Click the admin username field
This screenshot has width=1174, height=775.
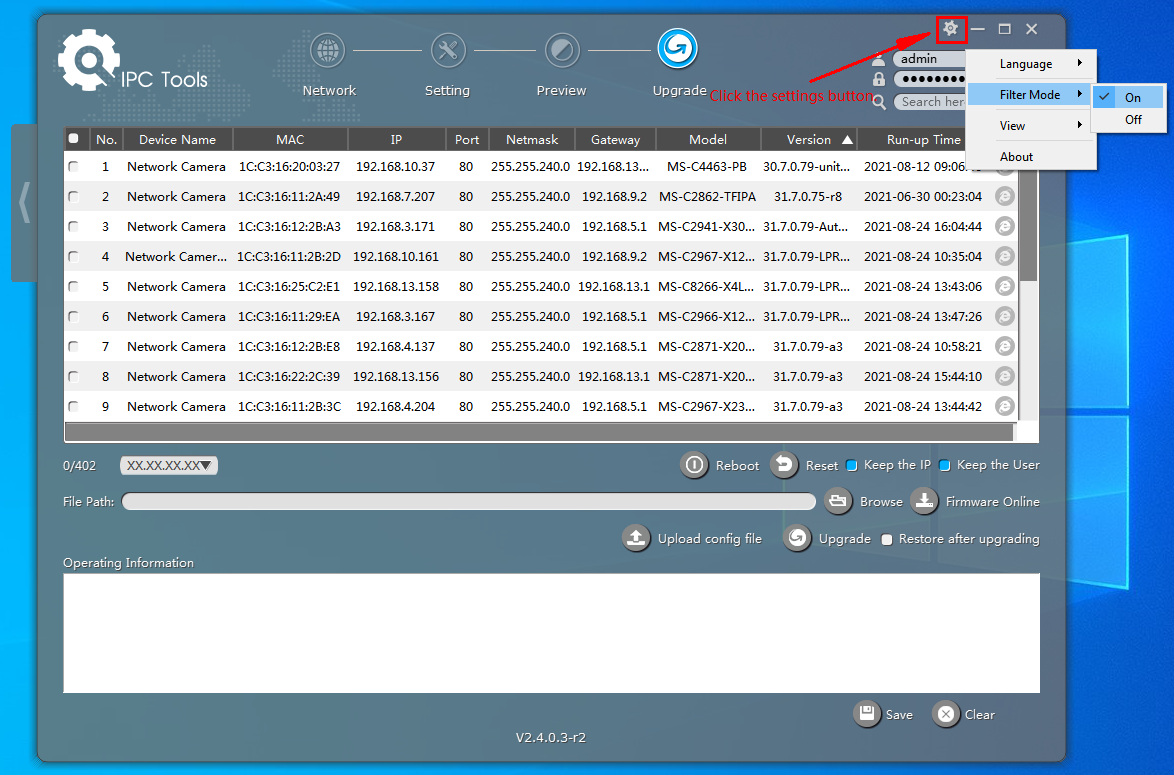point(928,58)
